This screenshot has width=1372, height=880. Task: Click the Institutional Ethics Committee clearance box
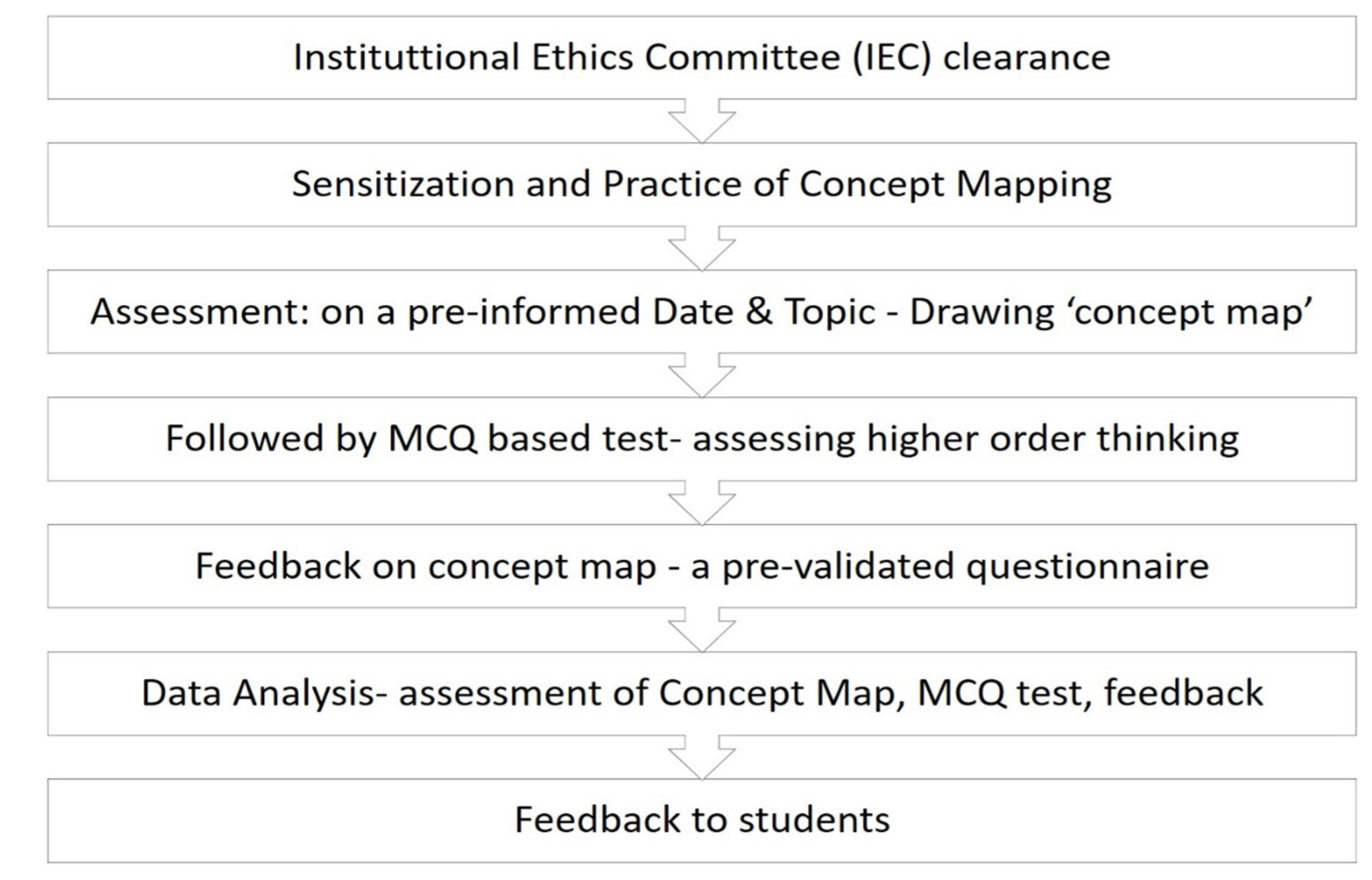pos(702,57)
